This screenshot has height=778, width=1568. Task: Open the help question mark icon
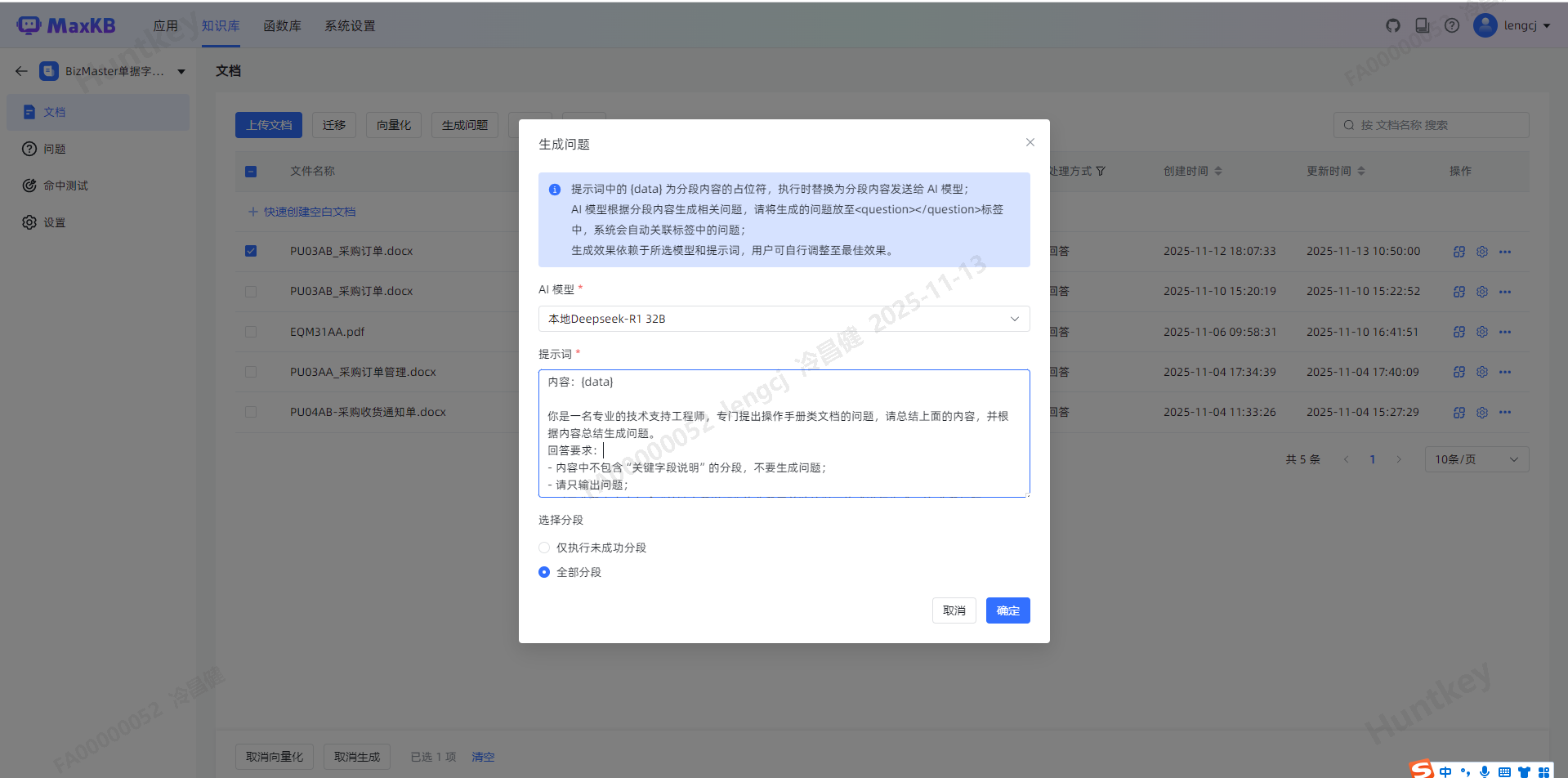pos(1452,25)
